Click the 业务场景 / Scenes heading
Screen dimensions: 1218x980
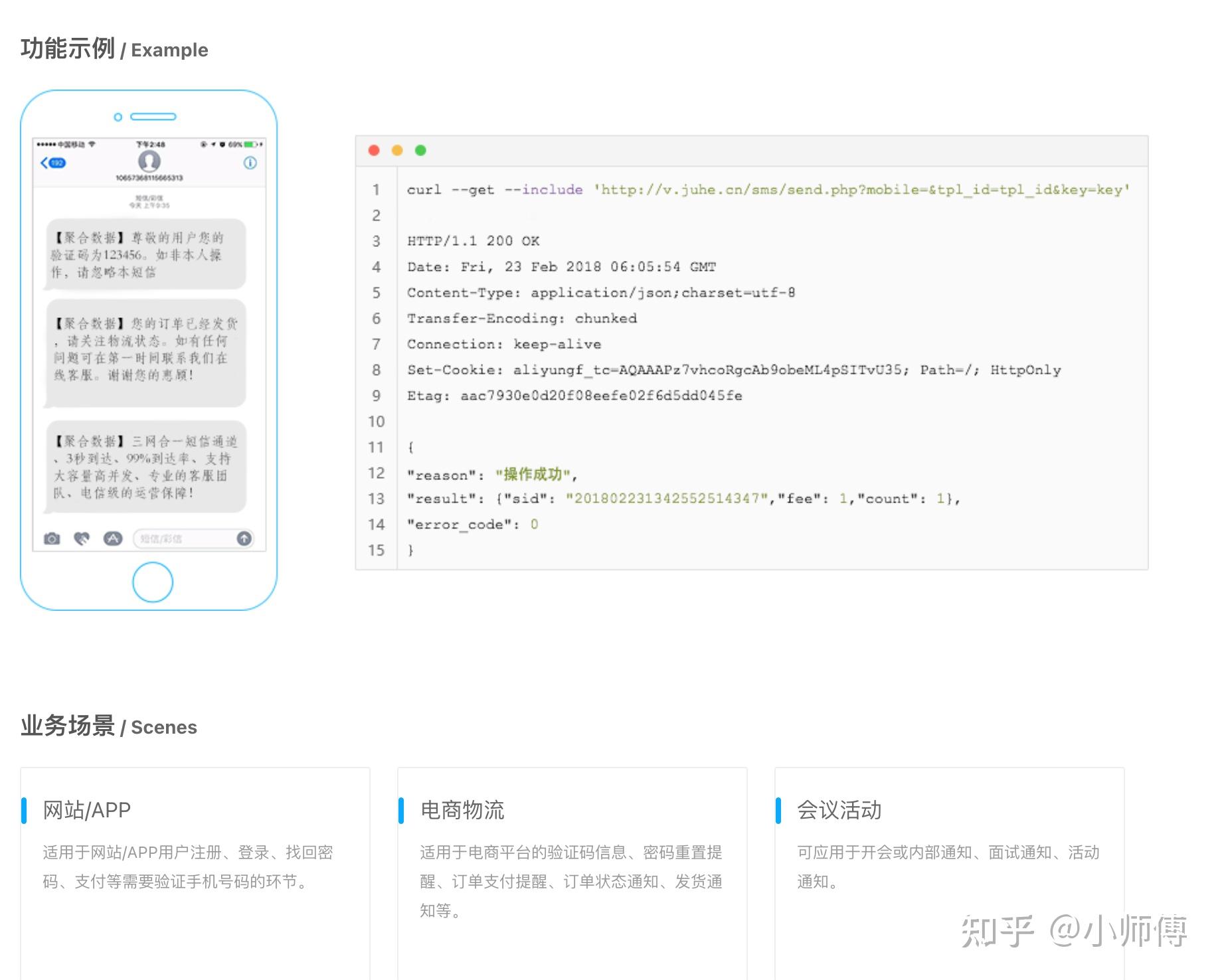tap(109, 726)
